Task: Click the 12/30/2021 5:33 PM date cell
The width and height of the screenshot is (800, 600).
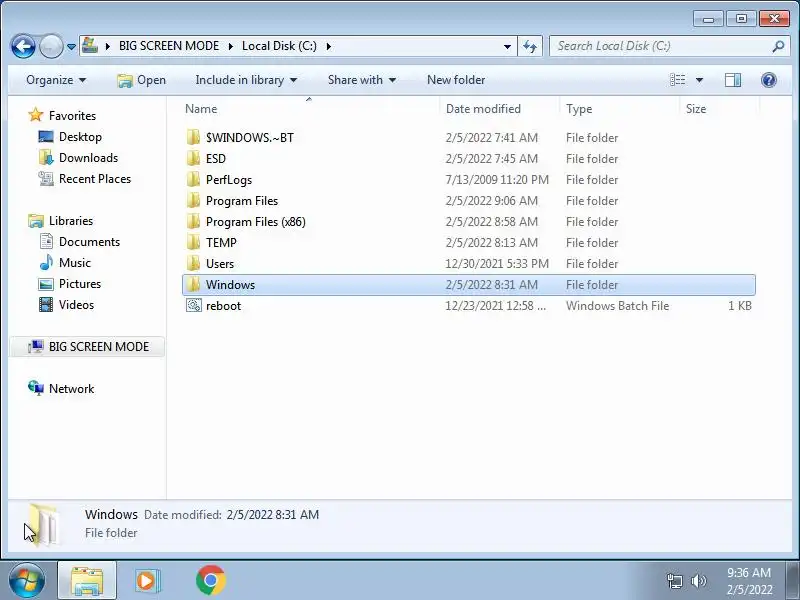Action: click(x=497, y=264)
